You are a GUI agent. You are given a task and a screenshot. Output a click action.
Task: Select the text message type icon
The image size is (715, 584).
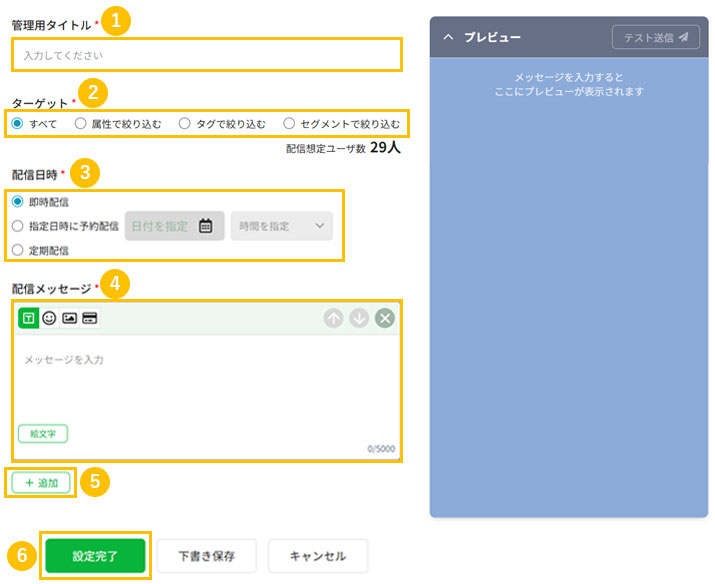pos(29,318)
